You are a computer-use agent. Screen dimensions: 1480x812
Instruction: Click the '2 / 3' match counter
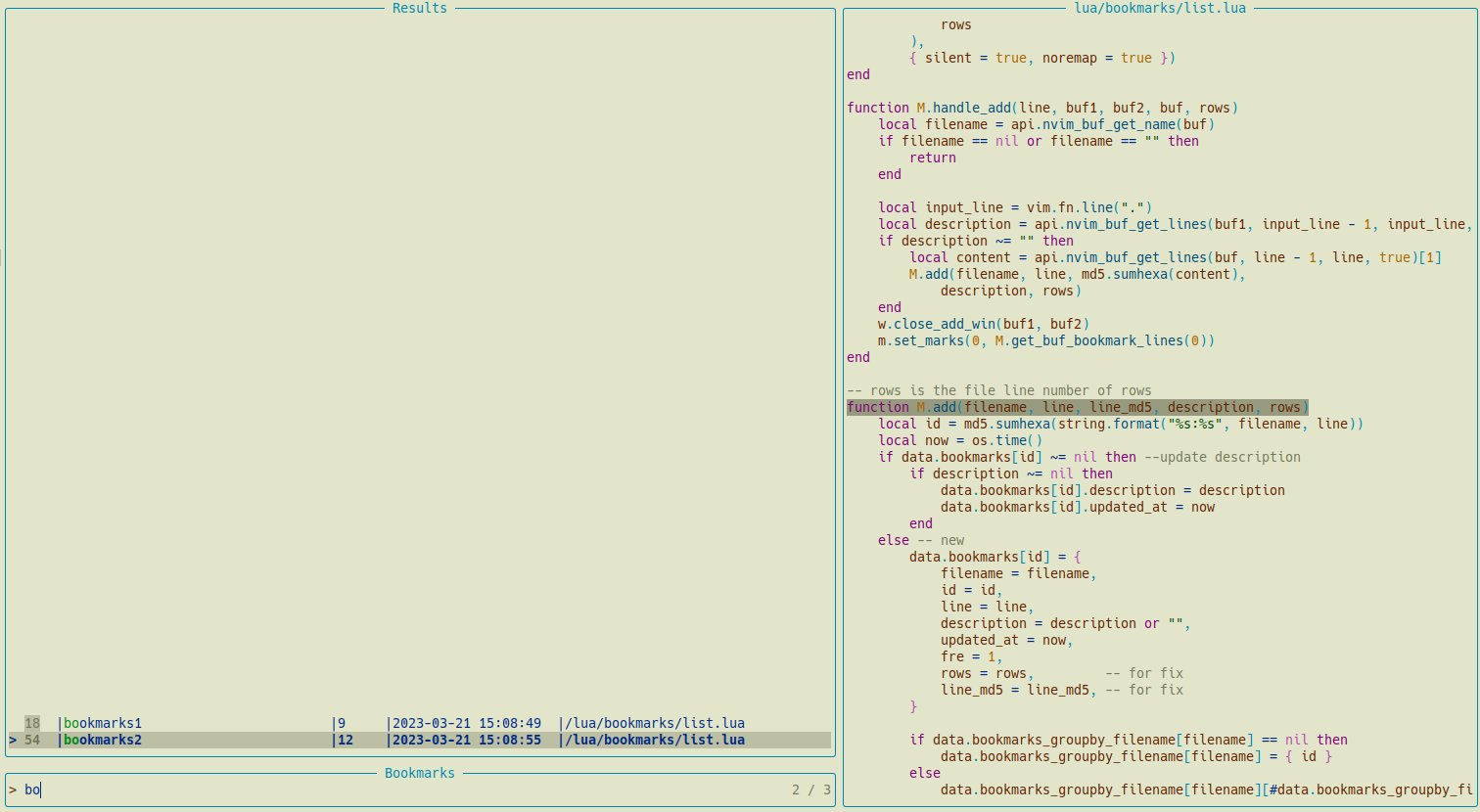pyautogui.click(x=811, y=789)
